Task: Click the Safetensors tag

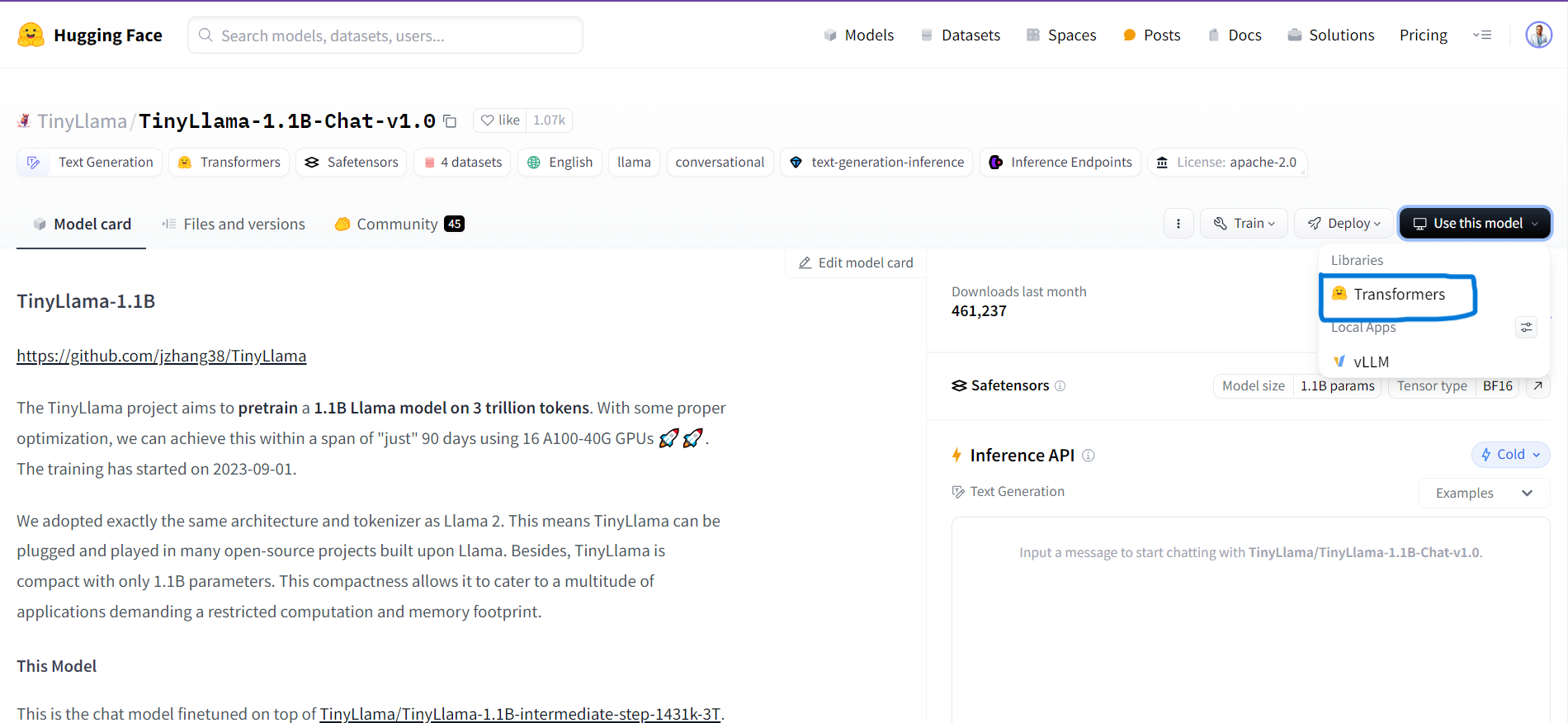Action: coord(352,163)
